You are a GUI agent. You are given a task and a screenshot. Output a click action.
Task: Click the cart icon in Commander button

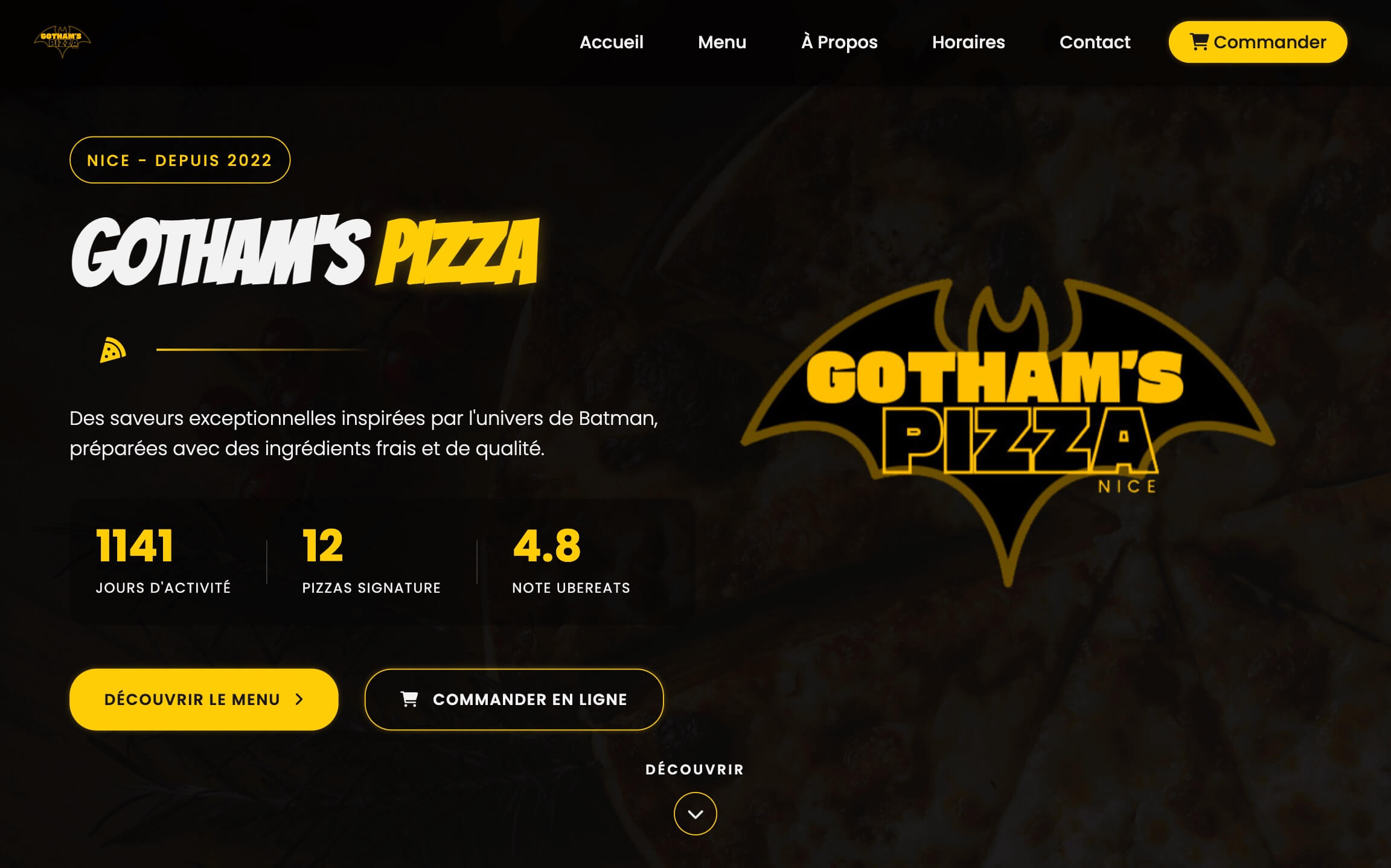coord(1199,42)
